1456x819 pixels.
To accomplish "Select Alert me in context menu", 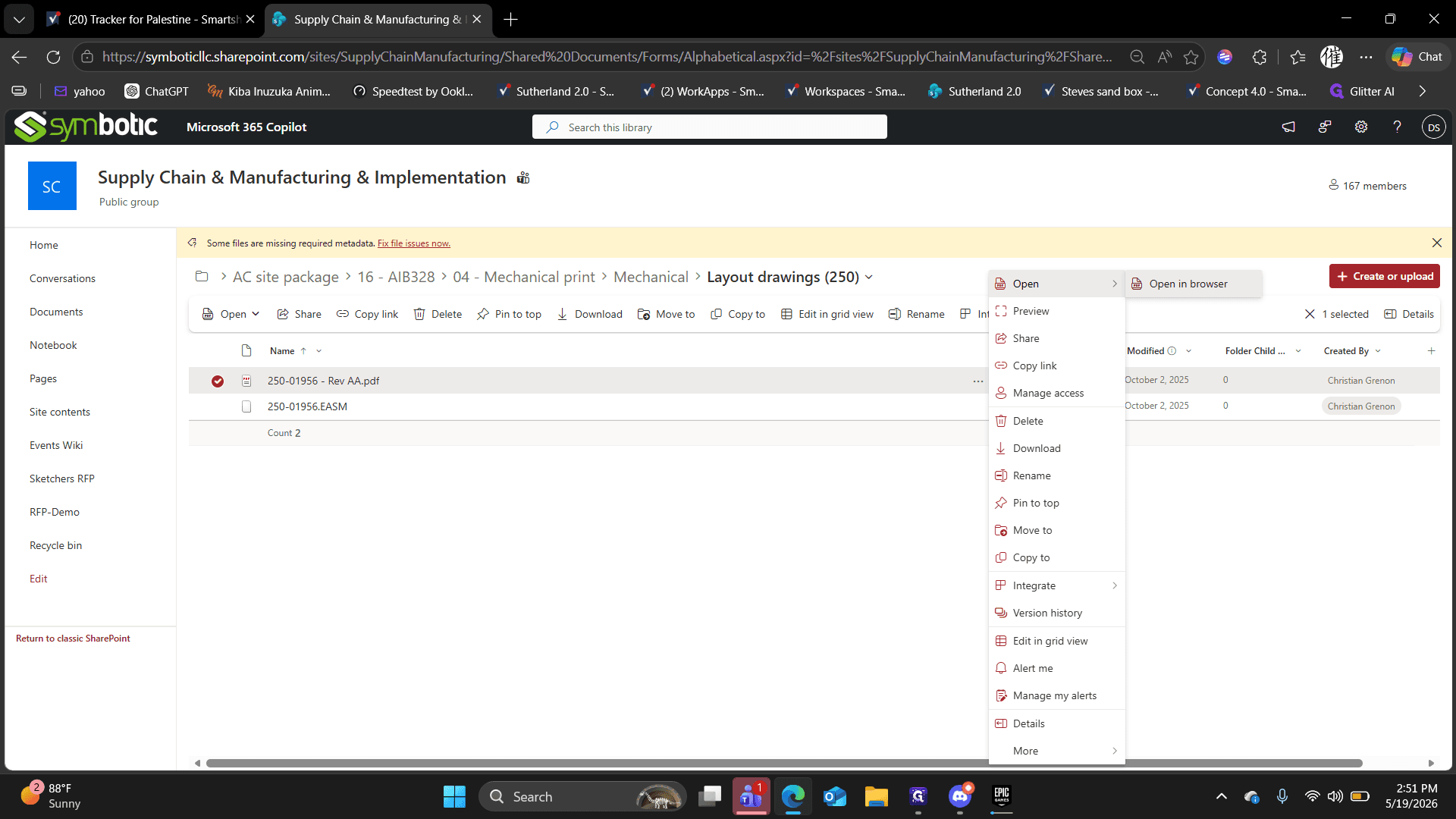I will 1056,668.
